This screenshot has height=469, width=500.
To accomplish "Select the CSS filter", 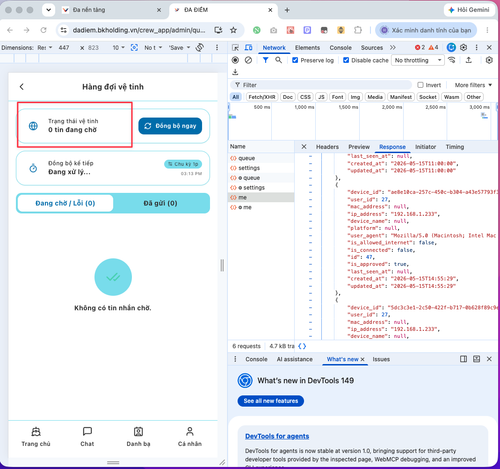I will [x=305, y=97].
